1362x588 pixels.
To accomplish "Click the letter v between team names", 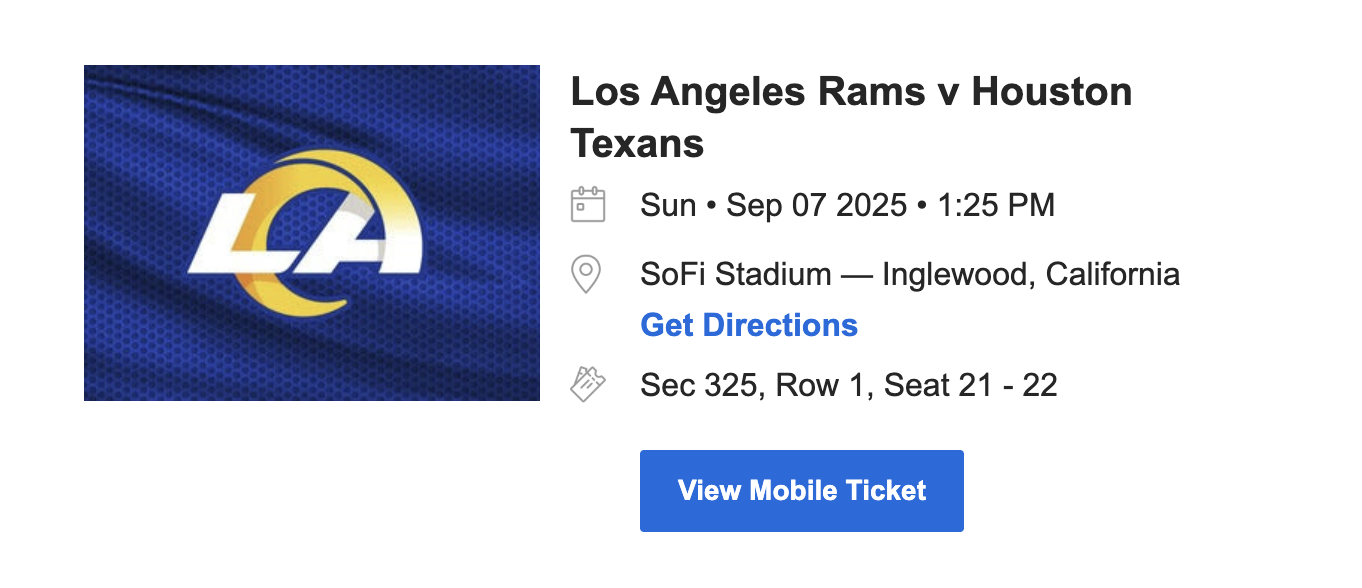I will coord(943,93).
